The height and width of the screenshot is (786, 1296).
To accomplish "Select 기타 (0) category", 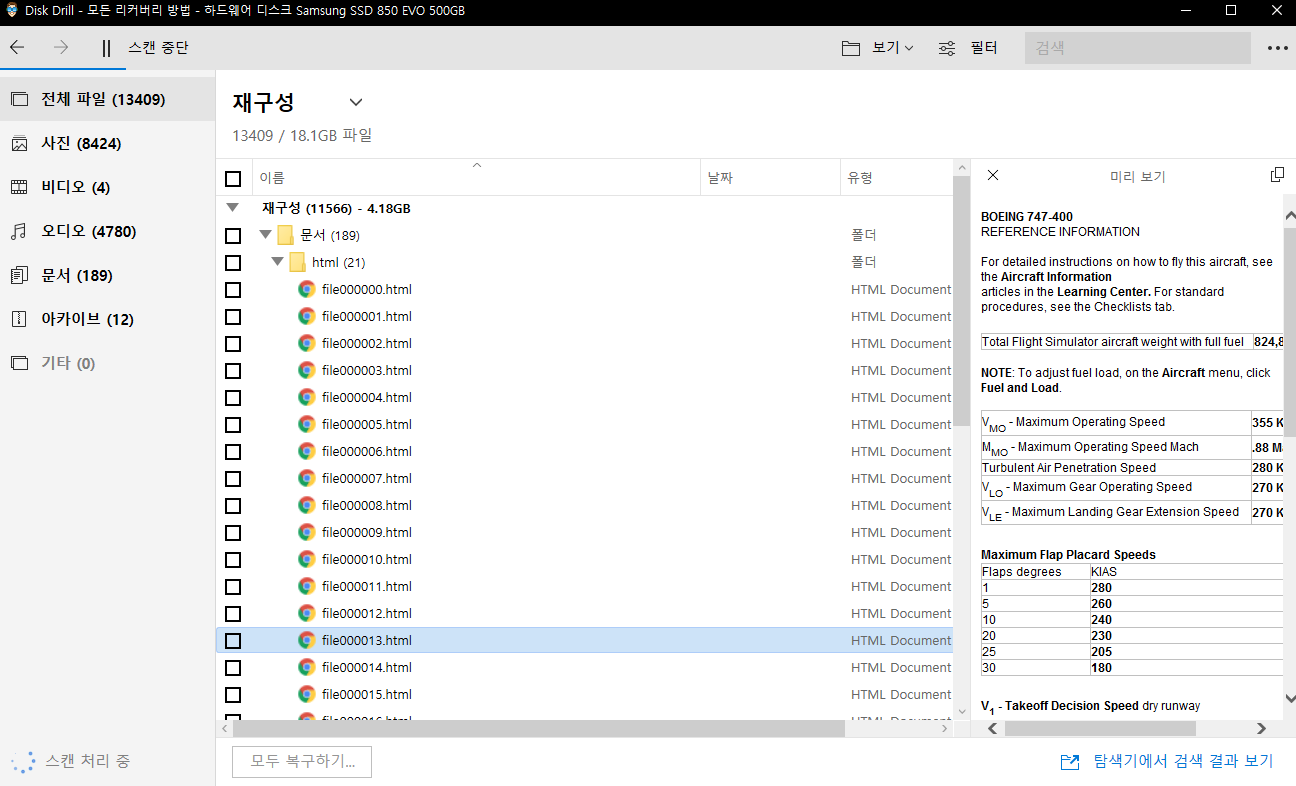I will (107, 363).
